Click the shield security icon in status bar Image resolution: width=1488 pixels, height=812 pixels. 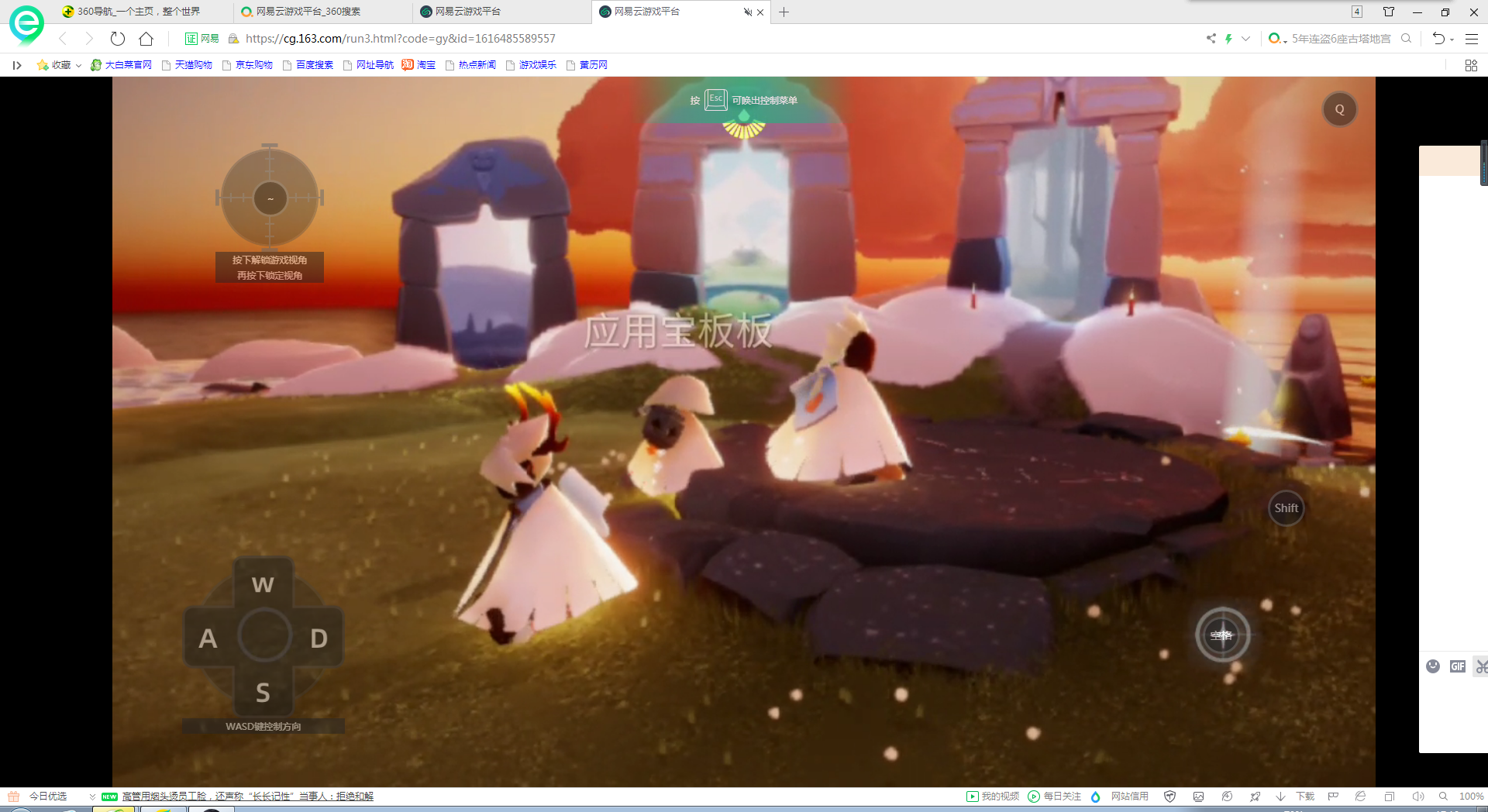(x=1170, y=797)
